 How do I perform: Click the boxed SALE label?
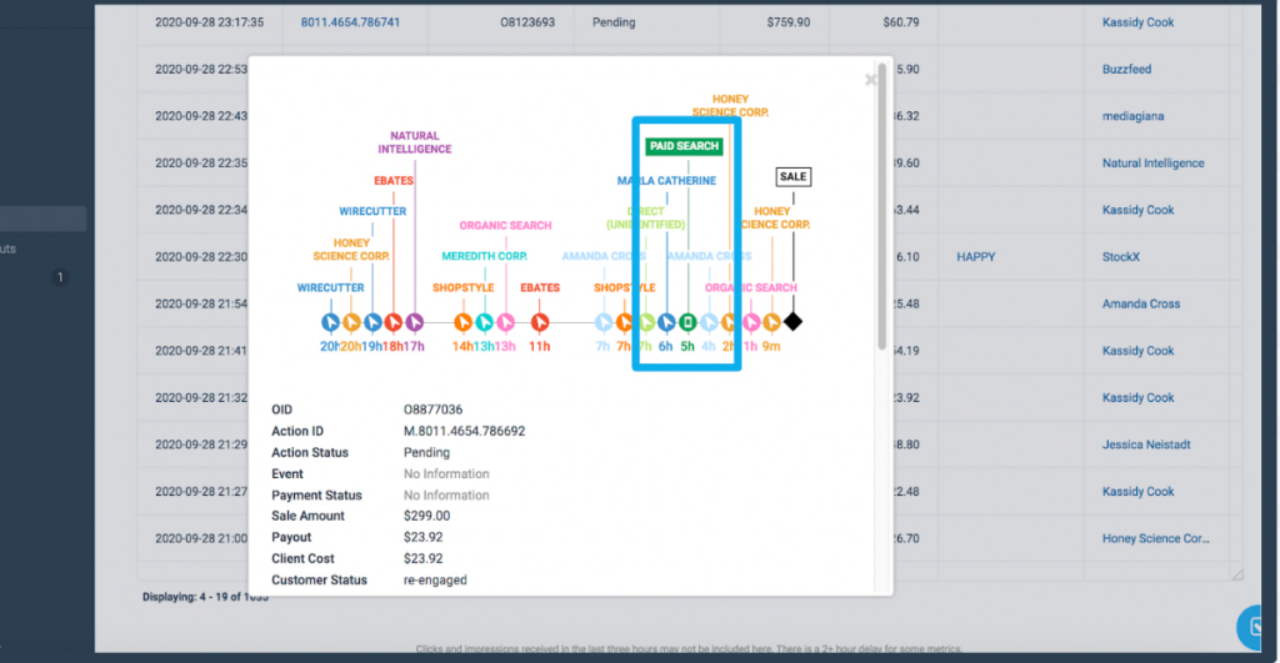(793, 177)
